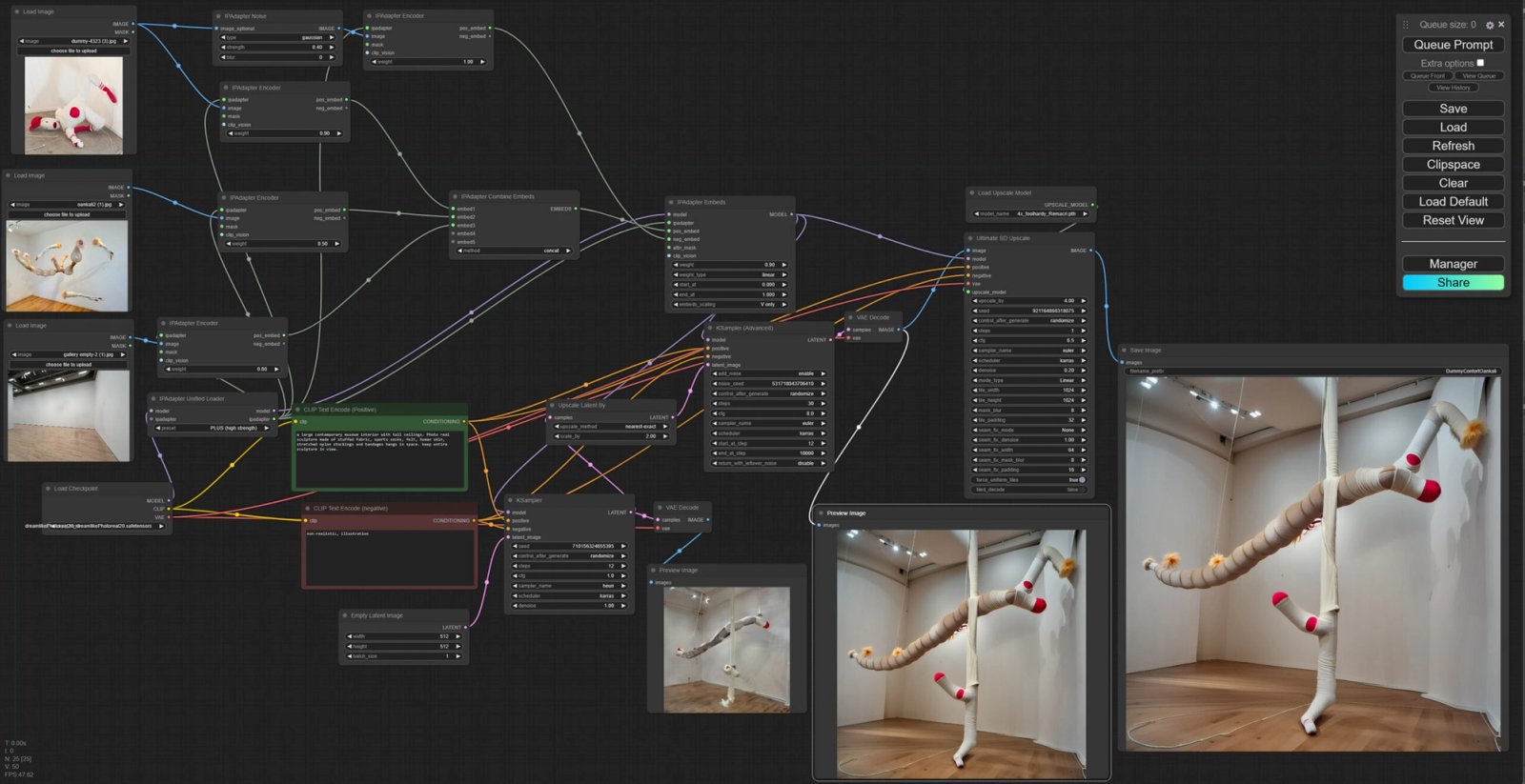The image size is (1525, 784).
Task: Open return_with_leftover_noise disable combo
Action: [769, 463]
